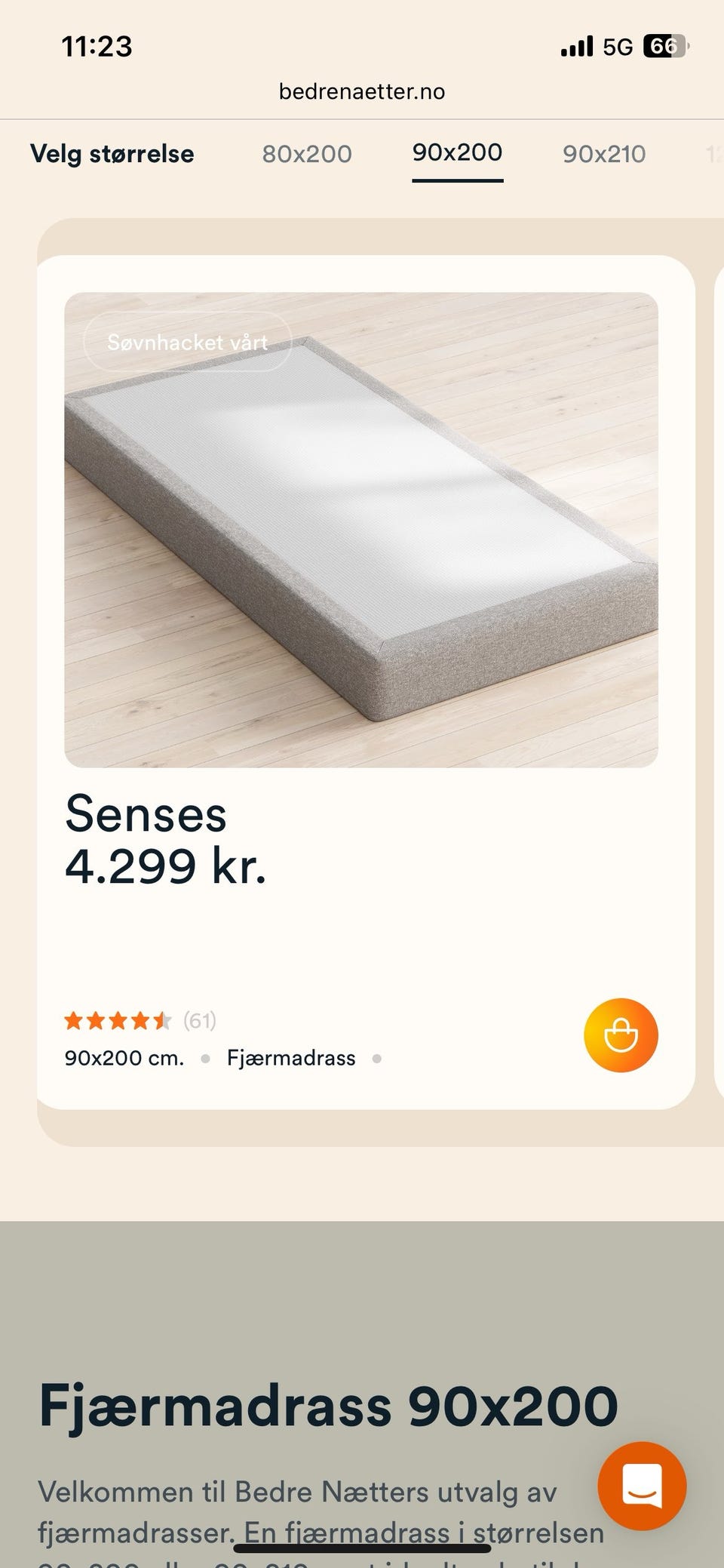724x1568 pixels.
Task: Open the Senses product title
Action: [146, 813]
